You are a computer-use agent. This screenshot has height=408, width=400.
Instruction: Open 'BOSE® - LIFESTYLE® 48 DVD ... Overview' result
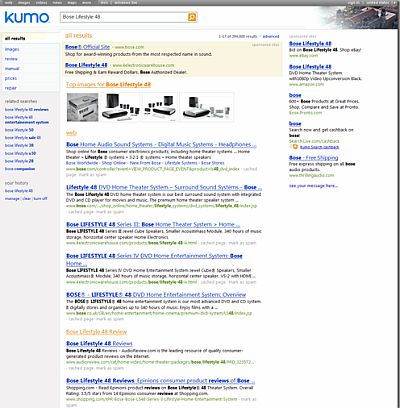[156, 295]
